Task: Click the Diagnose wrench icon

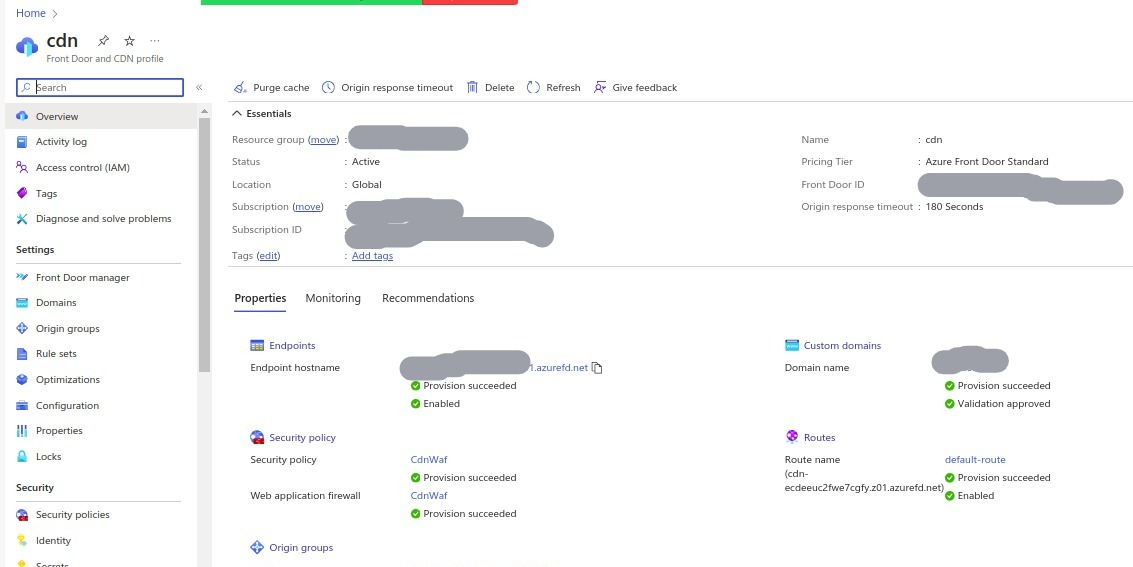Action: pos(22,219)
